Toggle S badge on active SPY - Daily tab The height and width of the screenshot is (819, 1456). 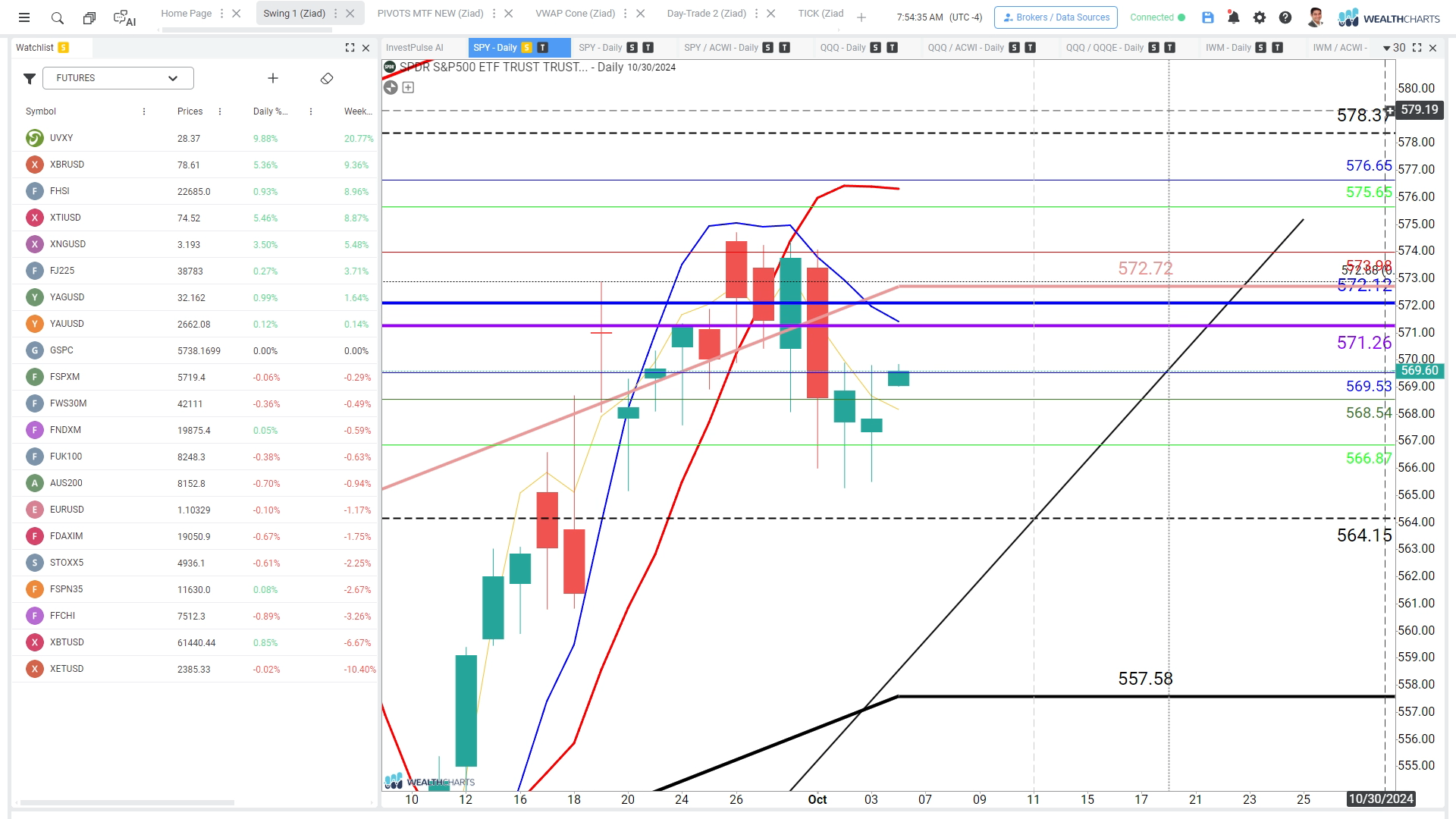pos(527,47)
